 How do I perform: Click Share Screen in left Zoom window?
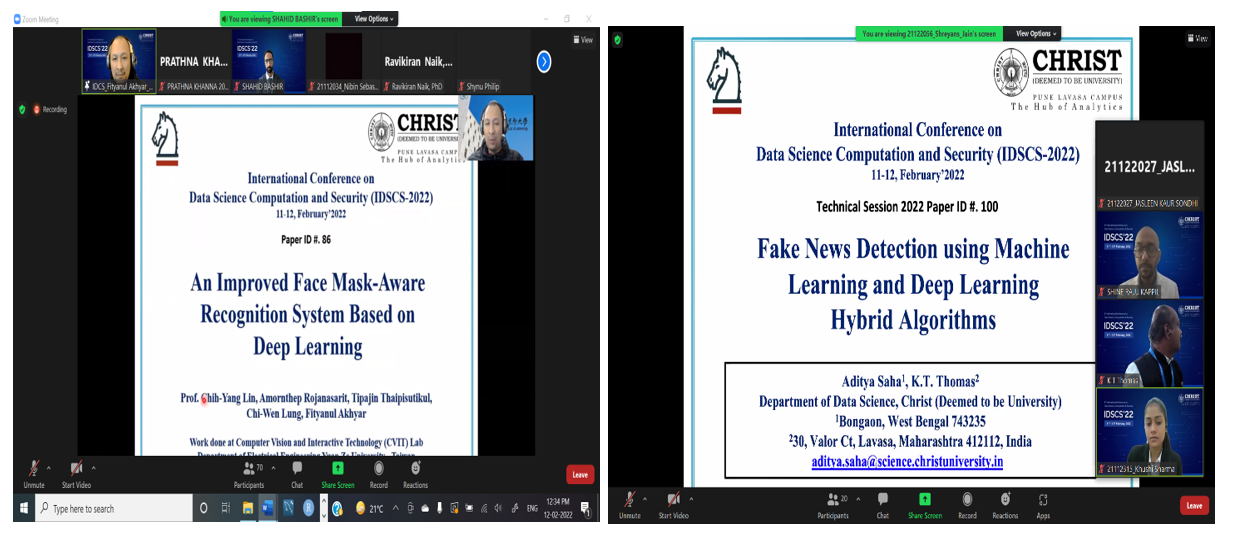(338, 474)
